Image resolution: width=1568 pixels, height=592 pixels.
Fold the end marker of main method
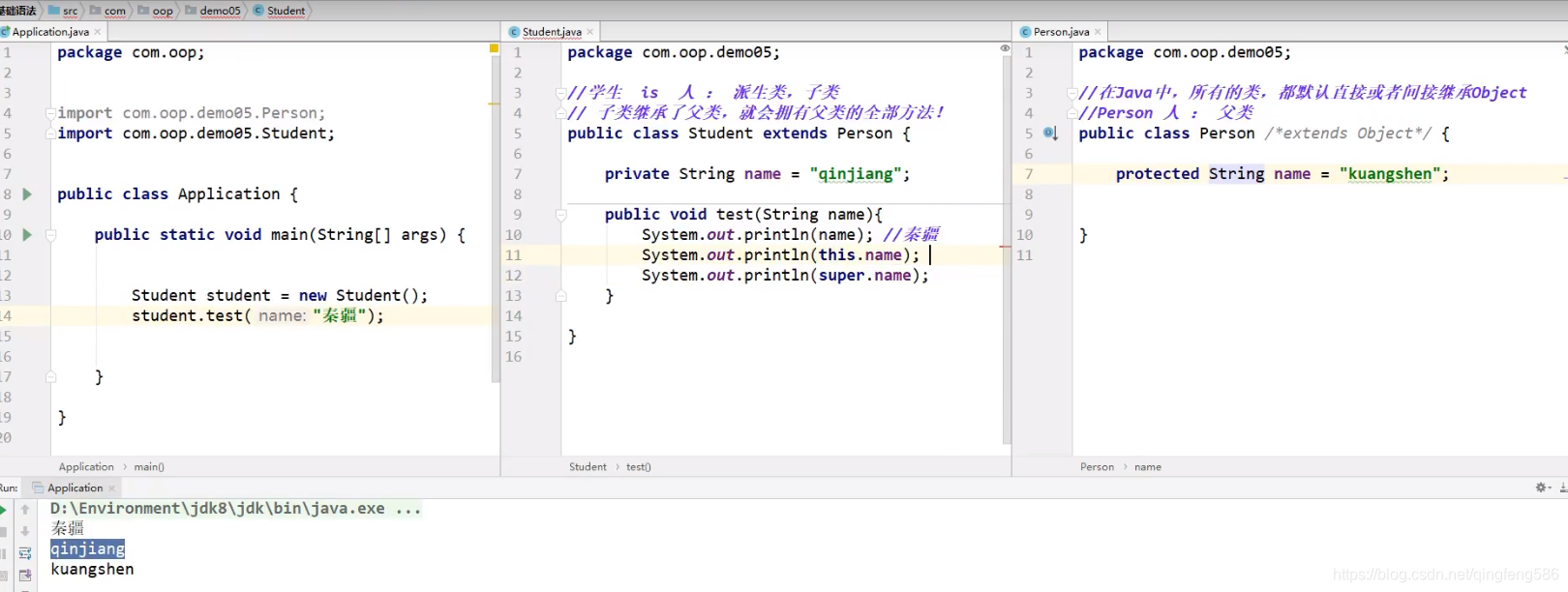click(50, 377)
